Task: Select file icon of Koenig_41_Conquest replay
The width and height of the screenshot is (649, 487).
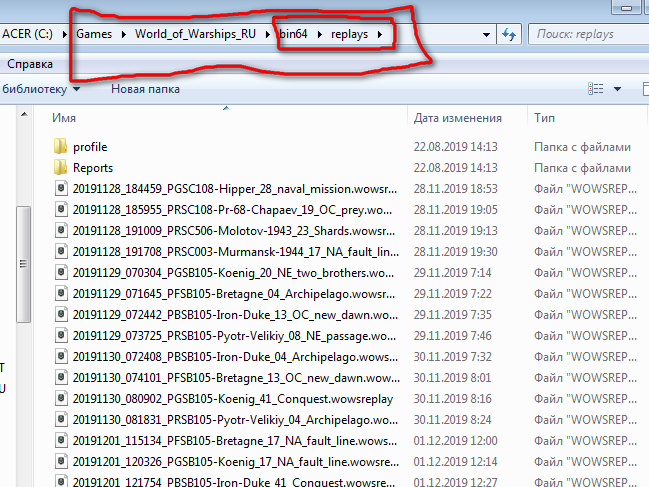Action: [61, 398]
